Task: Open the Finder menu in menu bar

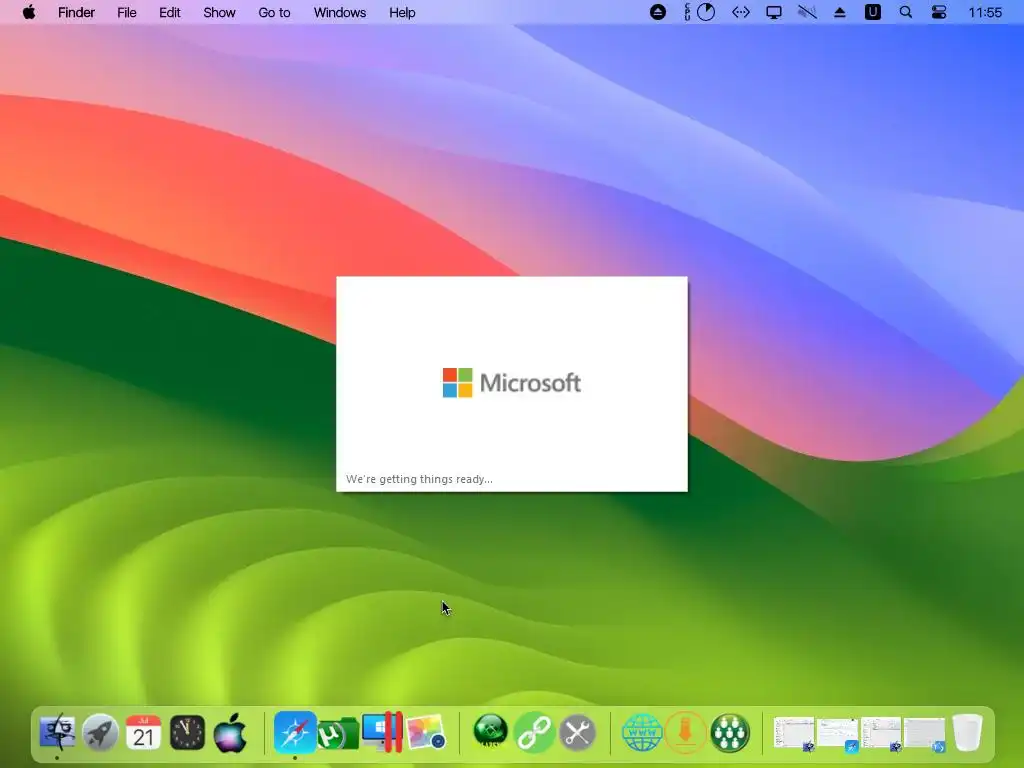Action: [76, 12]
